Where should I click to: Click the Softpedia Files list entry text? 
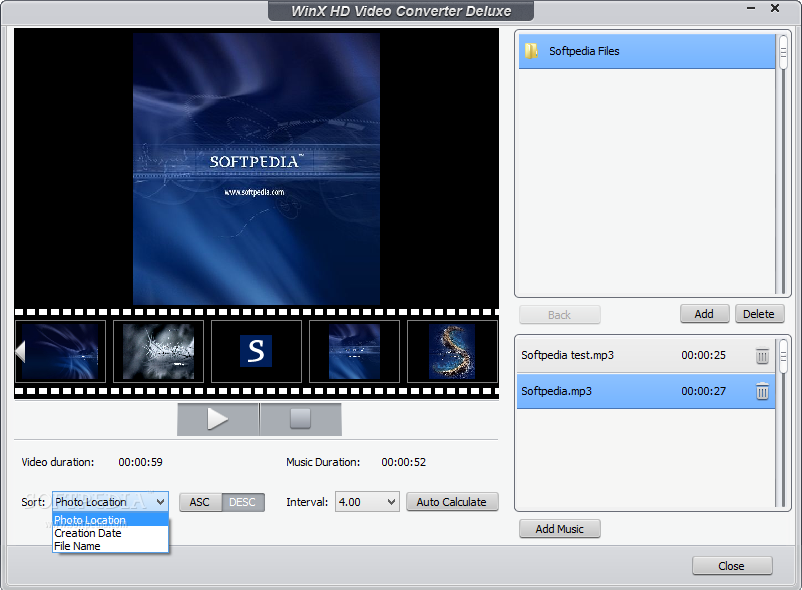tap(584, 51)
